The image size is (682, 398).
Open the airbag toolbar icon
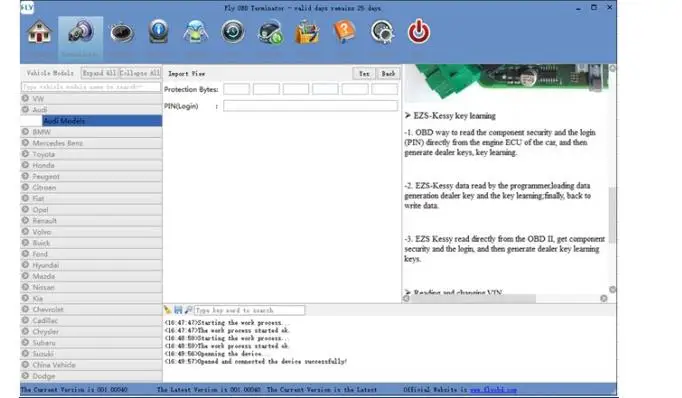click(x=195, y=32)
